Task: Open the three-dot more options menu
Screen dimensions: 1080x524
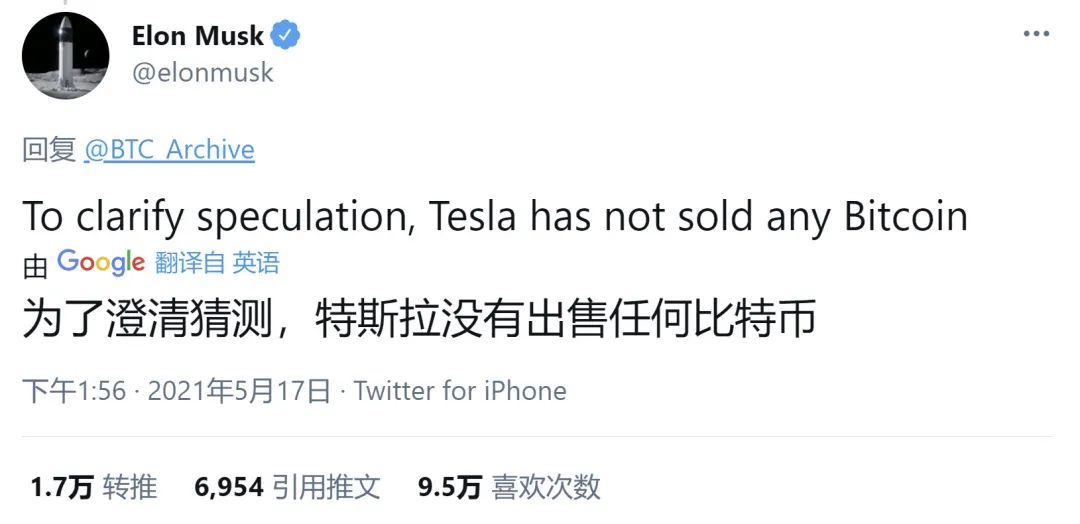Action: pyautogui.click(x=1036, y=35)
